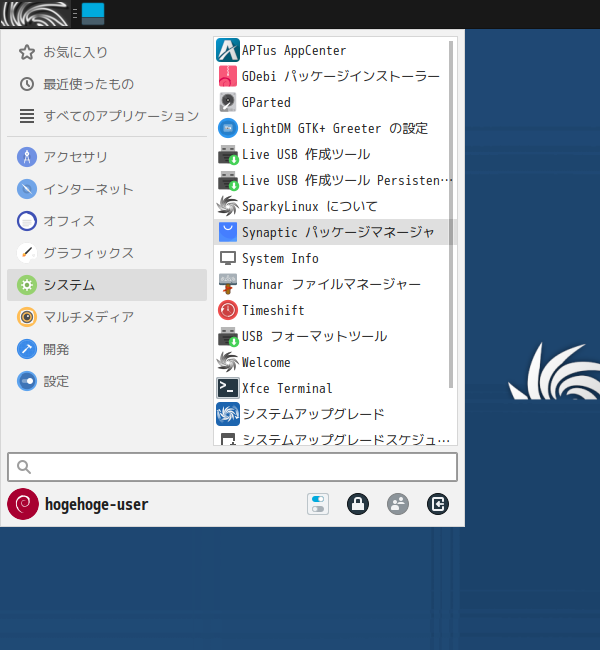Viewport: 600px width, 650px height.
Task: Show 最近使ったもの recent items
Action: (107, 84)
